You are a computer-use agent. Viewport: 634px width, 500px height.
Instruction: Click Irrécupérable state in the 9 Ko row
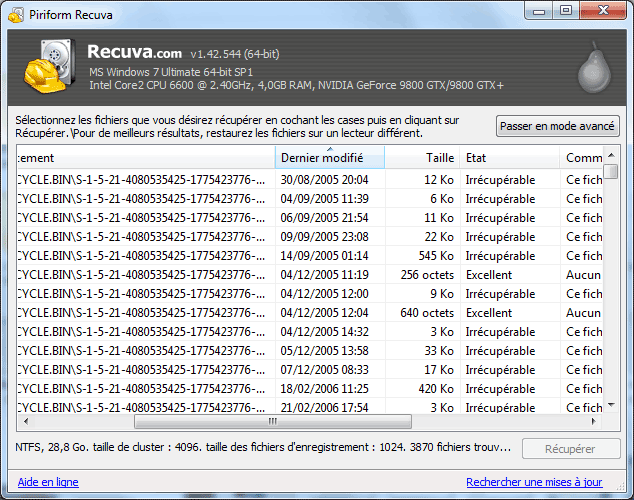click(500, 294)
